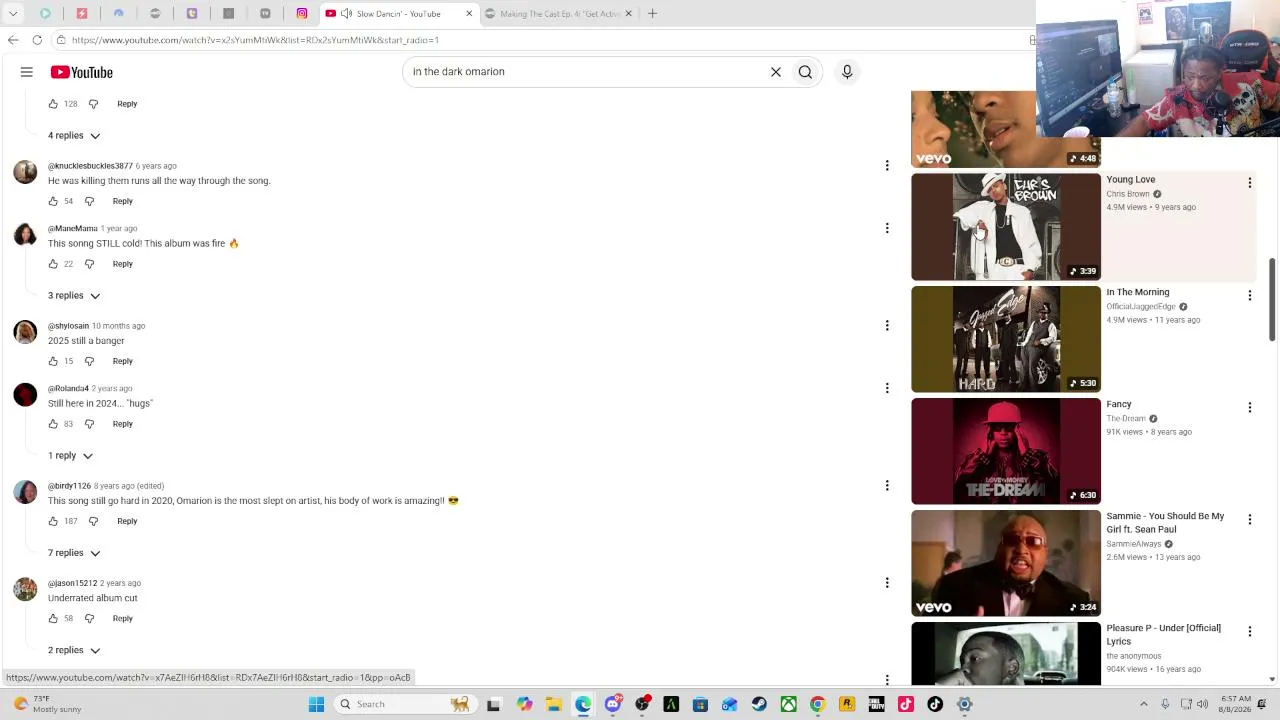
Task: Open the Xbox app from the taskbar
Action: click(788, 704)
